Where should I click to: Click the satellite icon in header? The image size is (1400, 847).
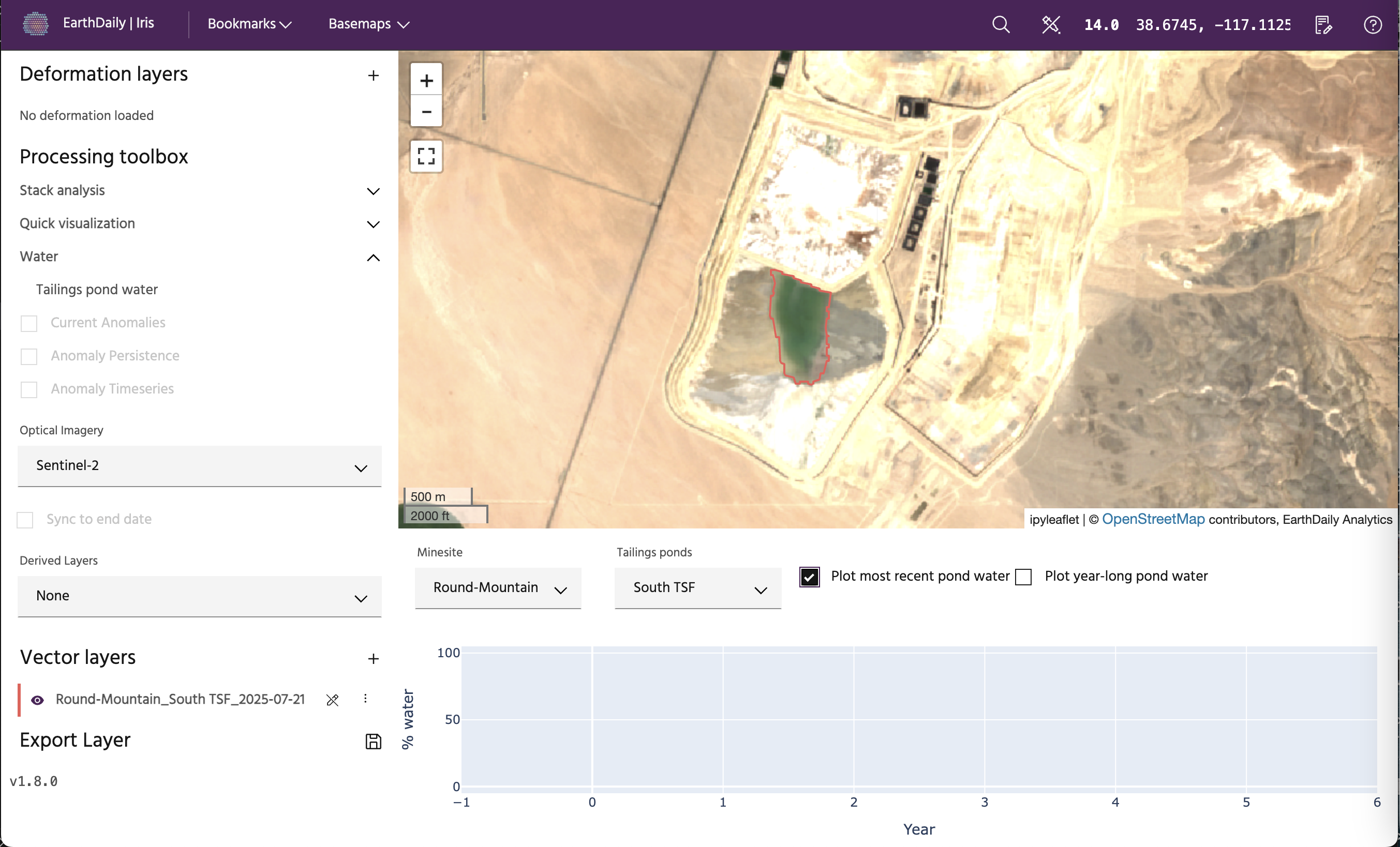[1051, 24]
